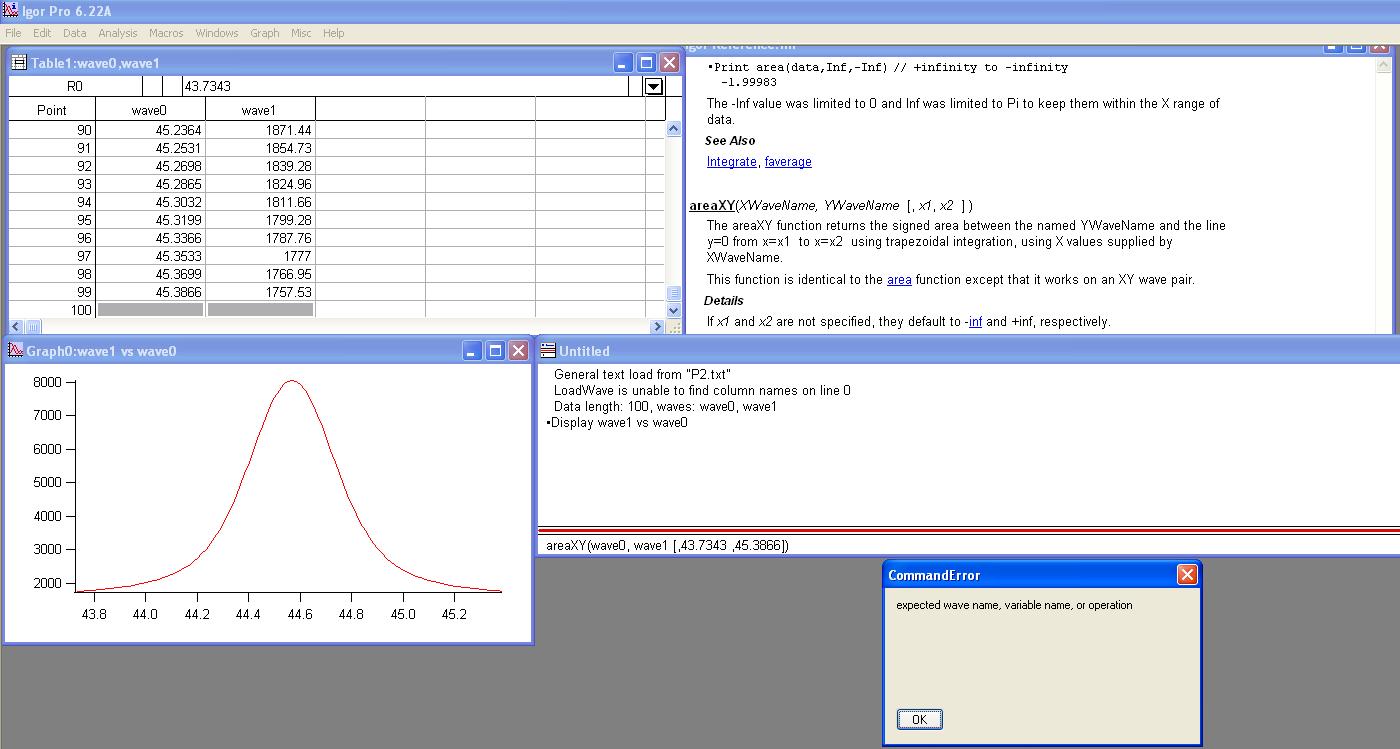Click Table1's horizontal scrollbar track

click(x=350, y=326)
